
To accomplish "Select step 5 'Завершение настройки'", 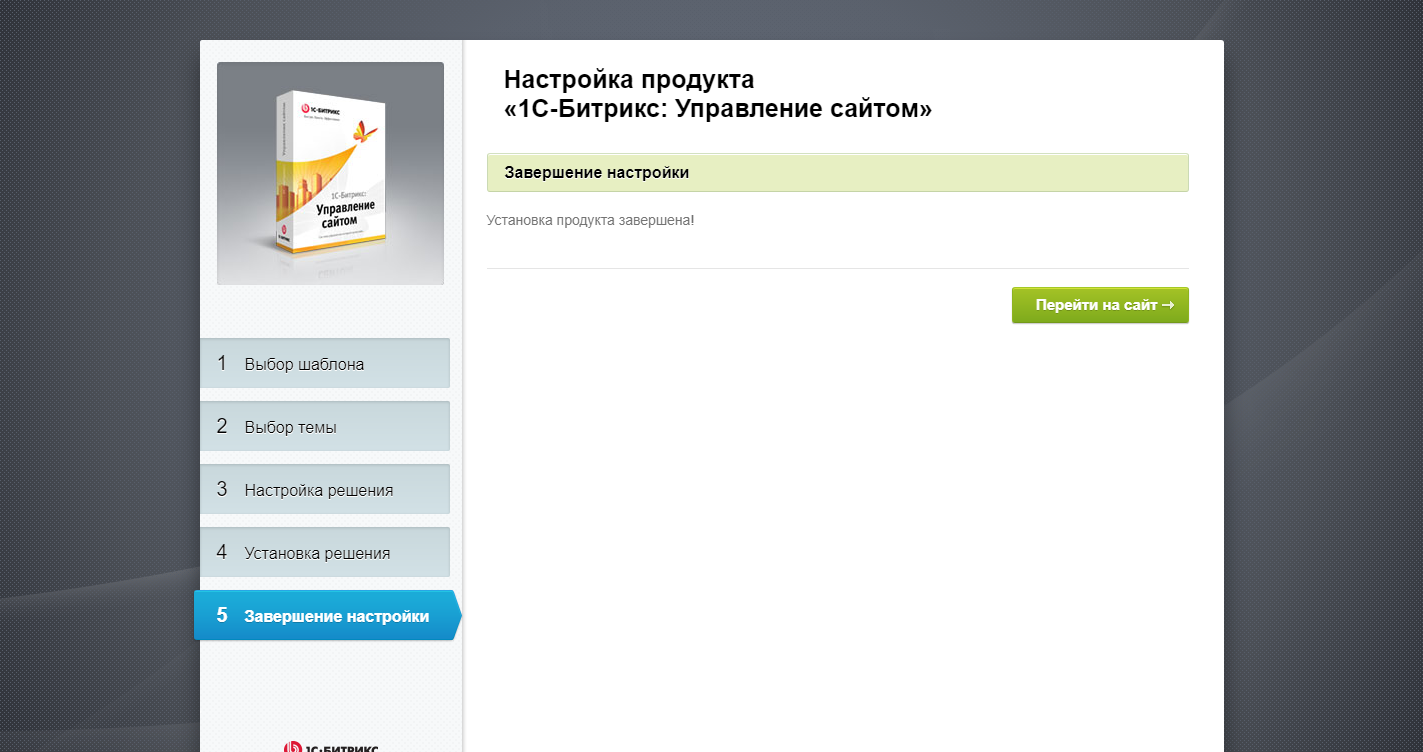I will point(328,615).
